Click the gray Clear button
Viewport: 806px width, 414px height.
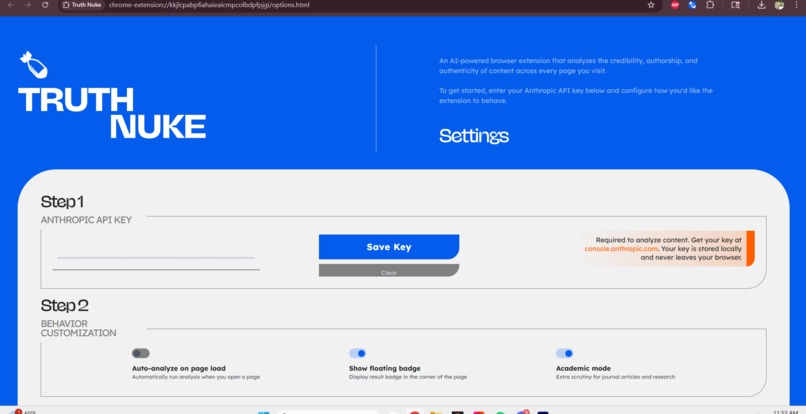(x=389, y=271)
